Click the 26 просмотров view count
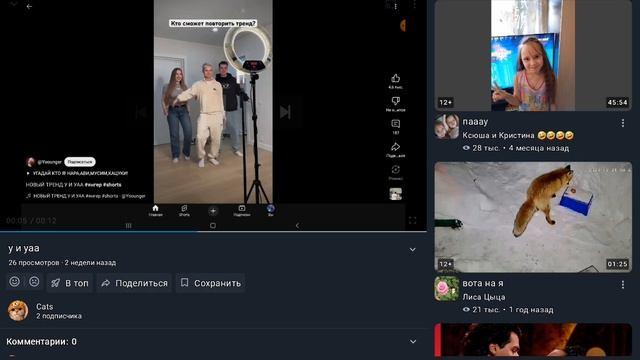The image size is (640, 360). pyautogui.click(x=33, y=262)
